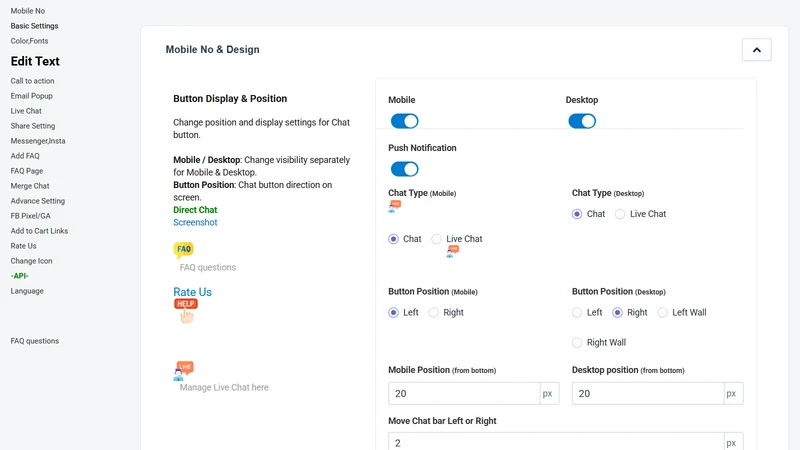Focus the Mobile Position from bottom field

point(464,393)
